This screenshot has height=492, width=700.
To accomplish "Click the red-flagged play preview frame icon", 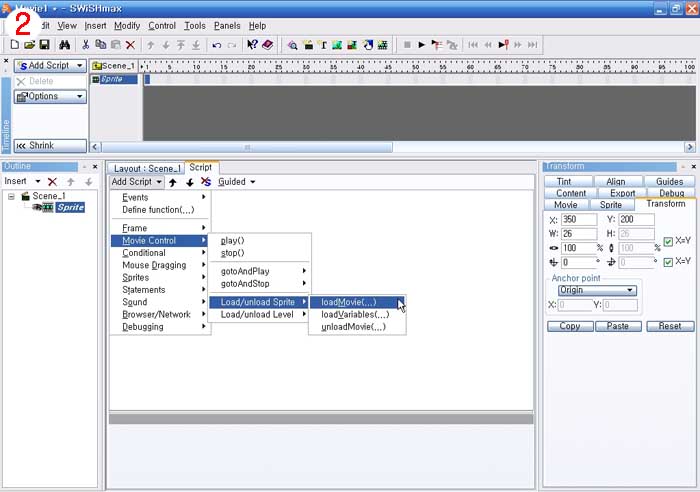I will click(x=504, y=45).
